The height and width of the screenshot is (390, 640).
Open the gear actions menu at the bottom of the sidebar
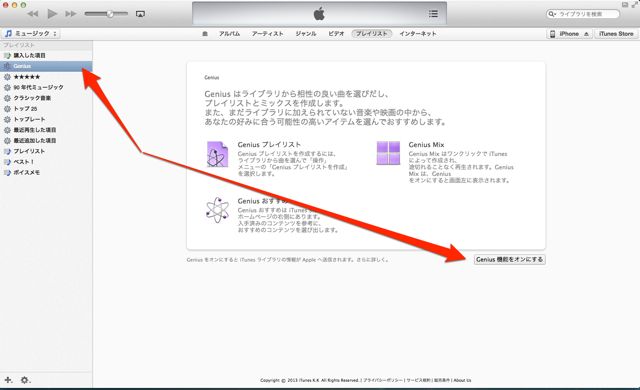tap(25, 380)
